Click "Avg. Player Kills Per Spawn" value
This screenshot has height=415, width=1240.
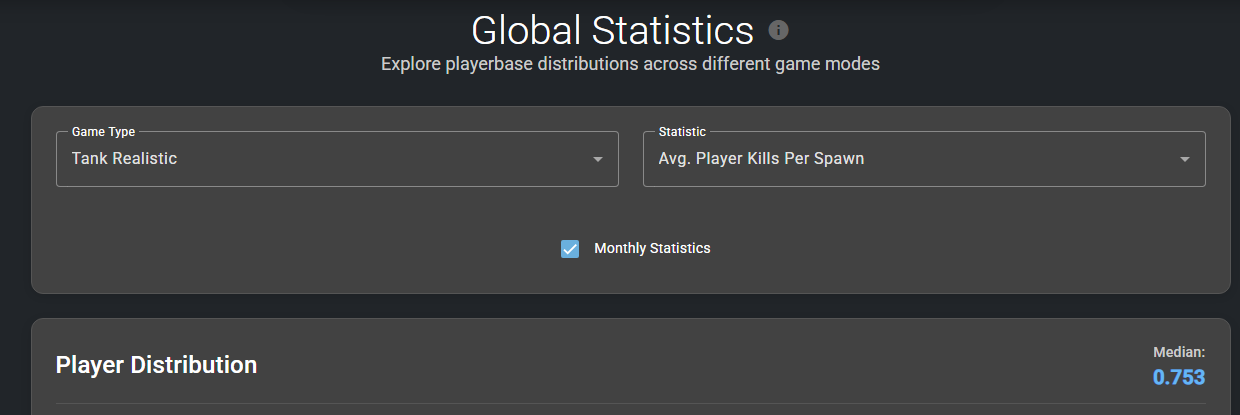point(761,158)
